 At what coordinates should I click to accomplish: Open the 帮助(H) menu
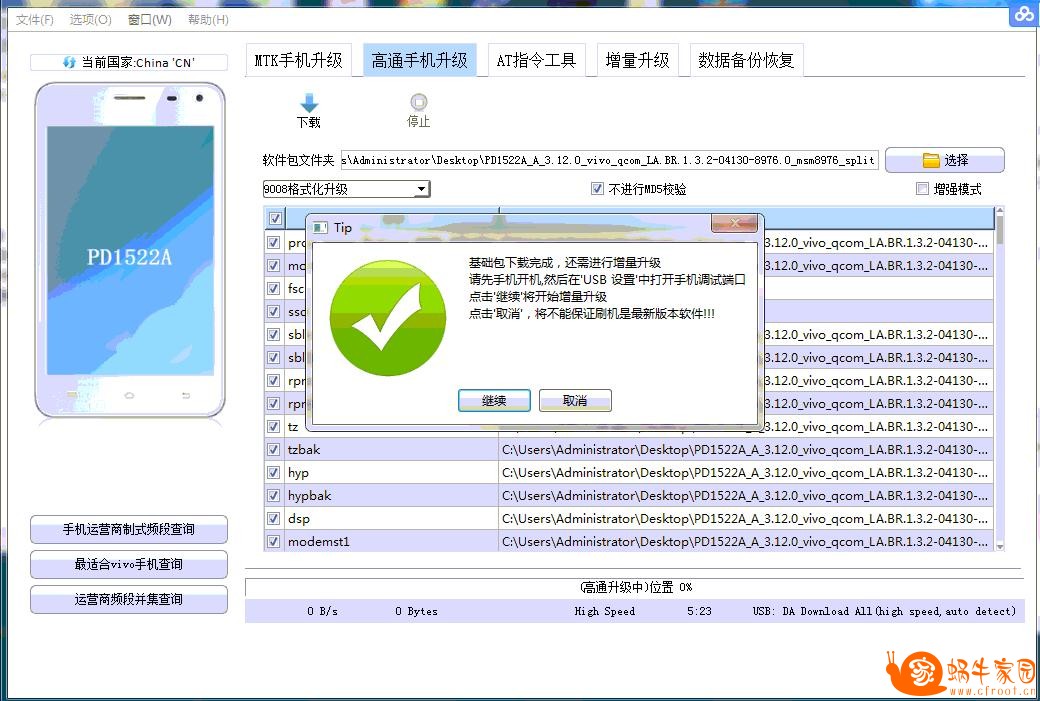[x=208, y=20]
